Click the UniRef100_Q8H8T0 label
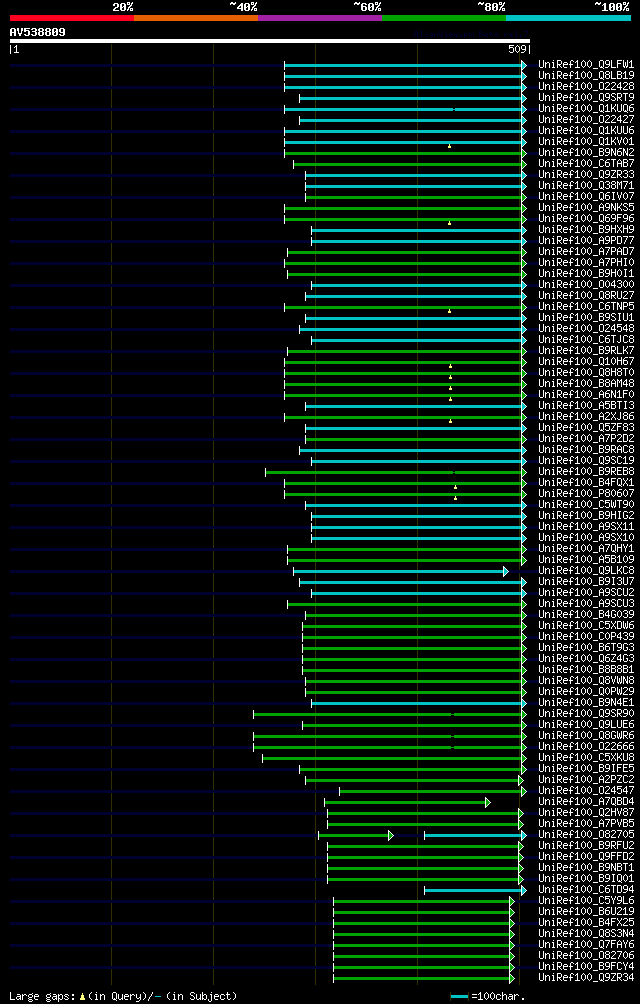640x1004 pixels. click(586, 372)
